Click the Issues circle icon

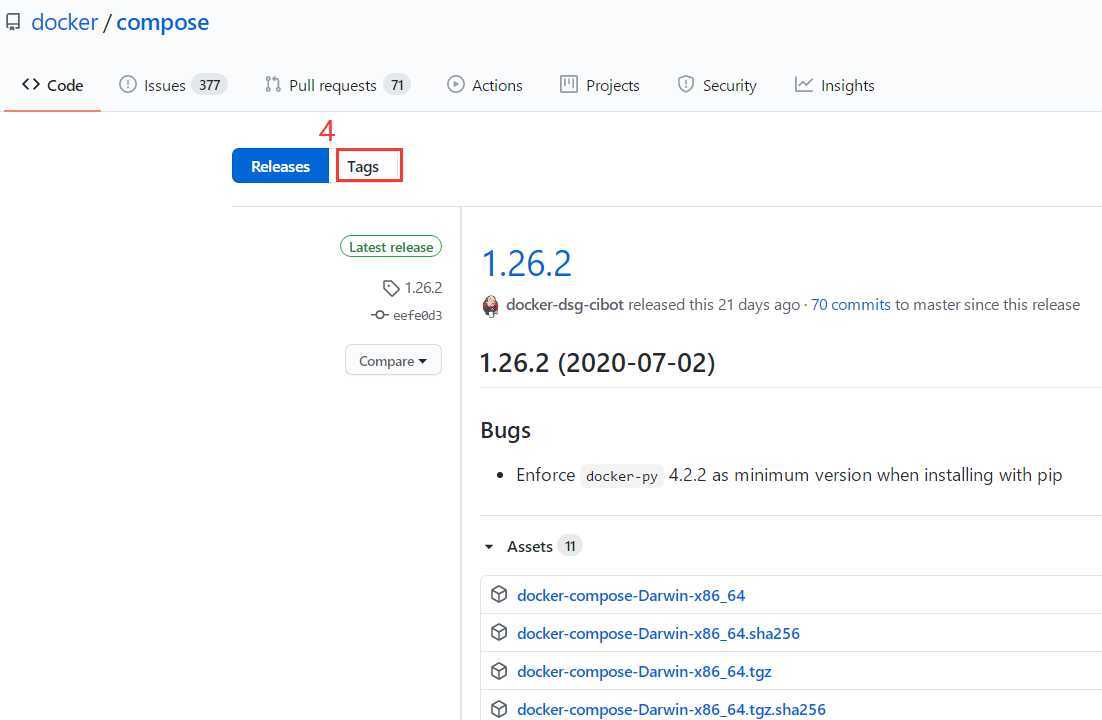(x=127, y=85)
